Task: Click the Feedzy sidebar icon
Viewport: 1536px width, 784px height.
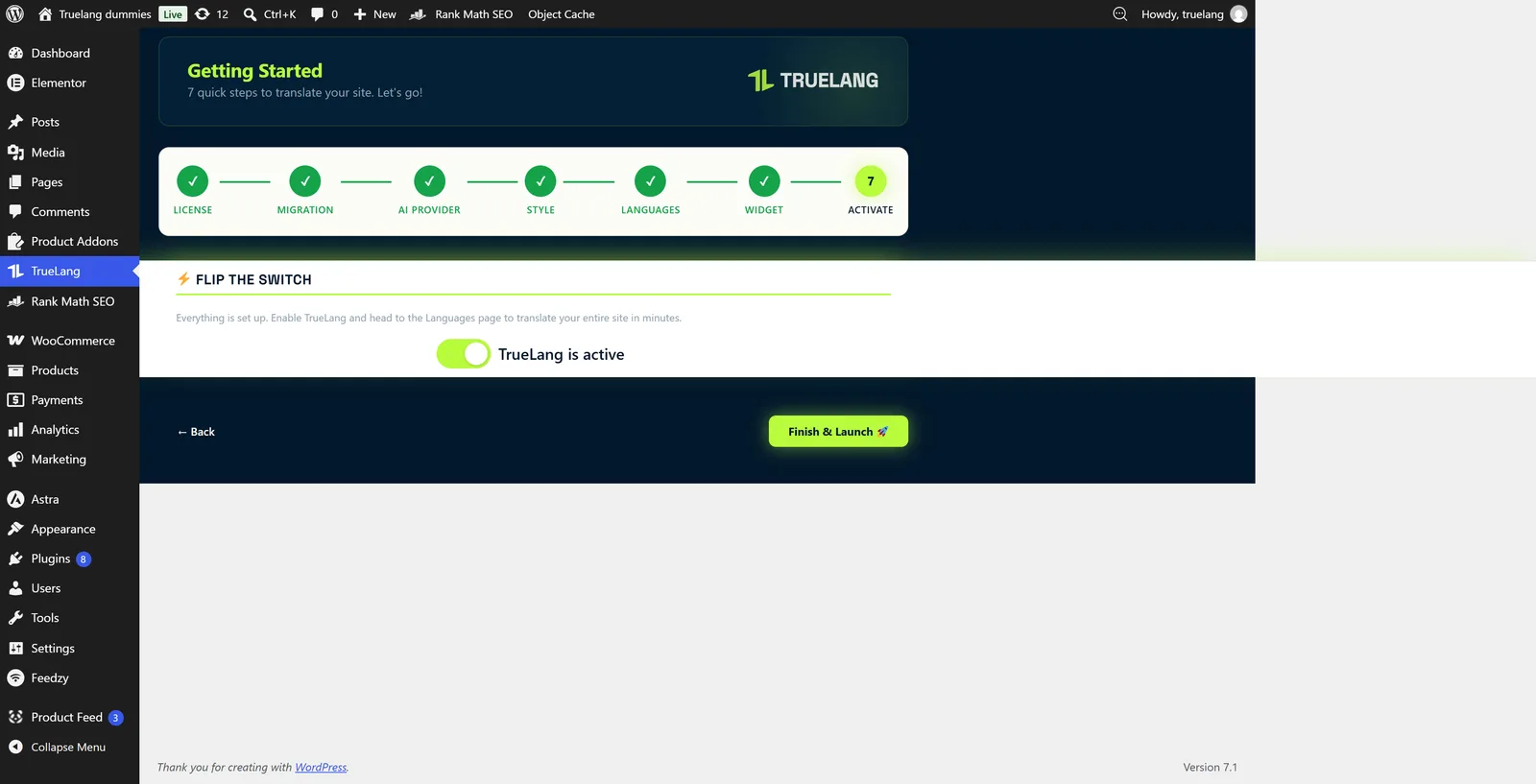Action: [x=15, y=678]
